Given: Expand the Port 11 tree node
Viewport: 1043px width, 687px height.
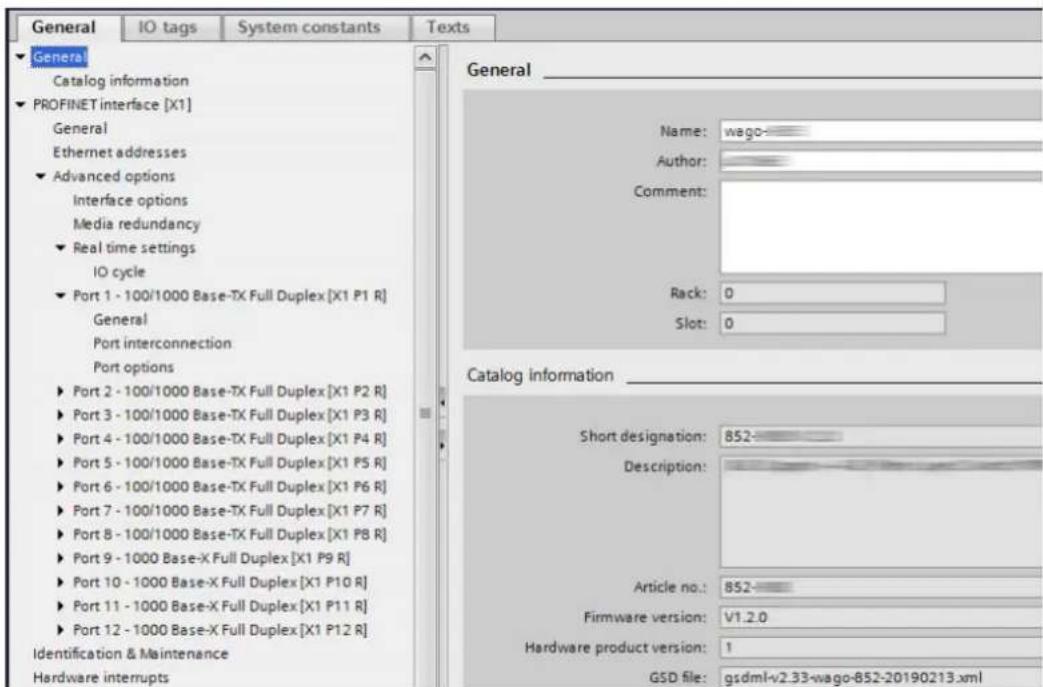Looking at the screenshot, I should click(61, 607).
